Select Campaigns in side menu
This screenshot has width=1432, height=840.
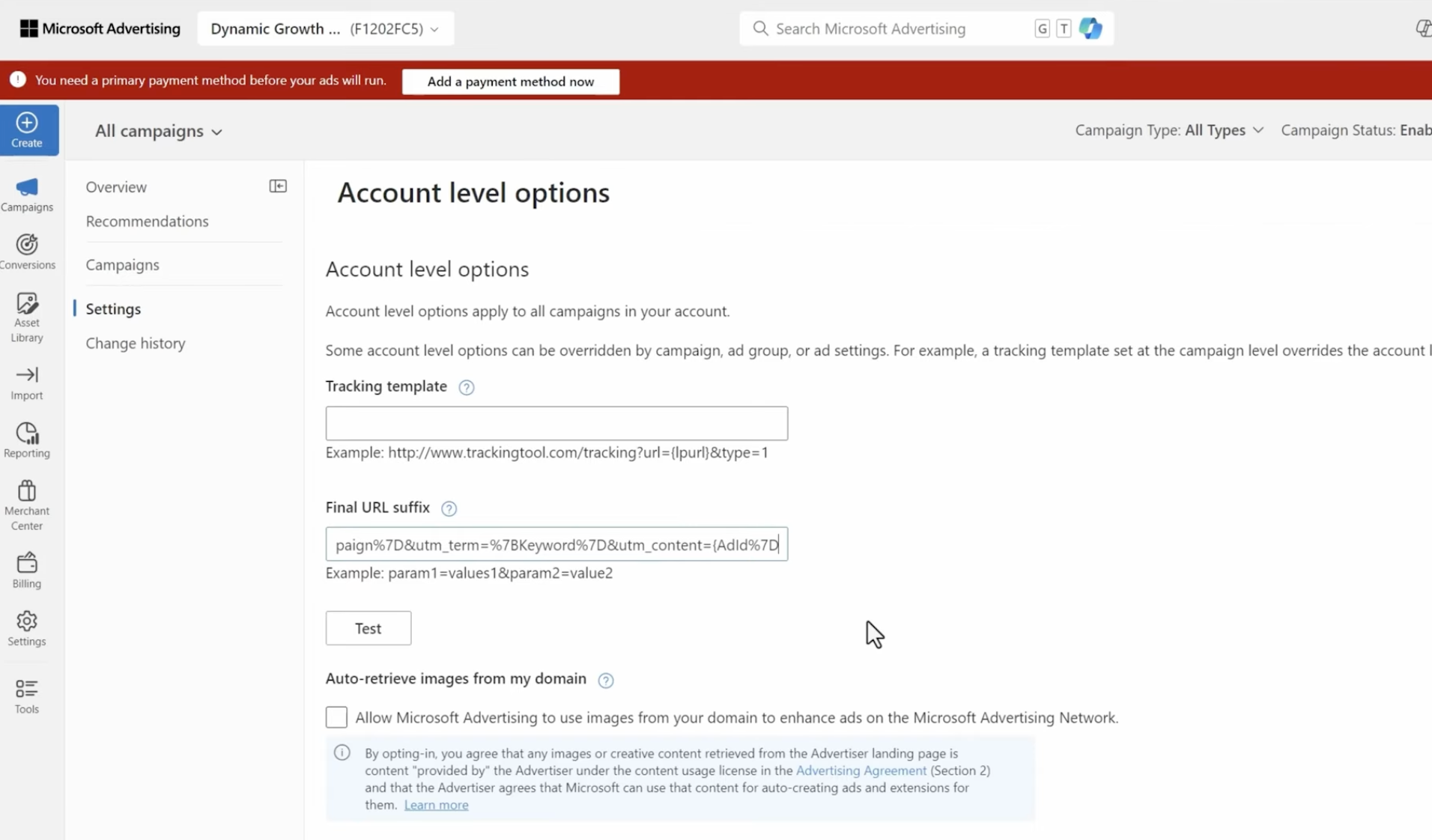(x=122, y=265)
